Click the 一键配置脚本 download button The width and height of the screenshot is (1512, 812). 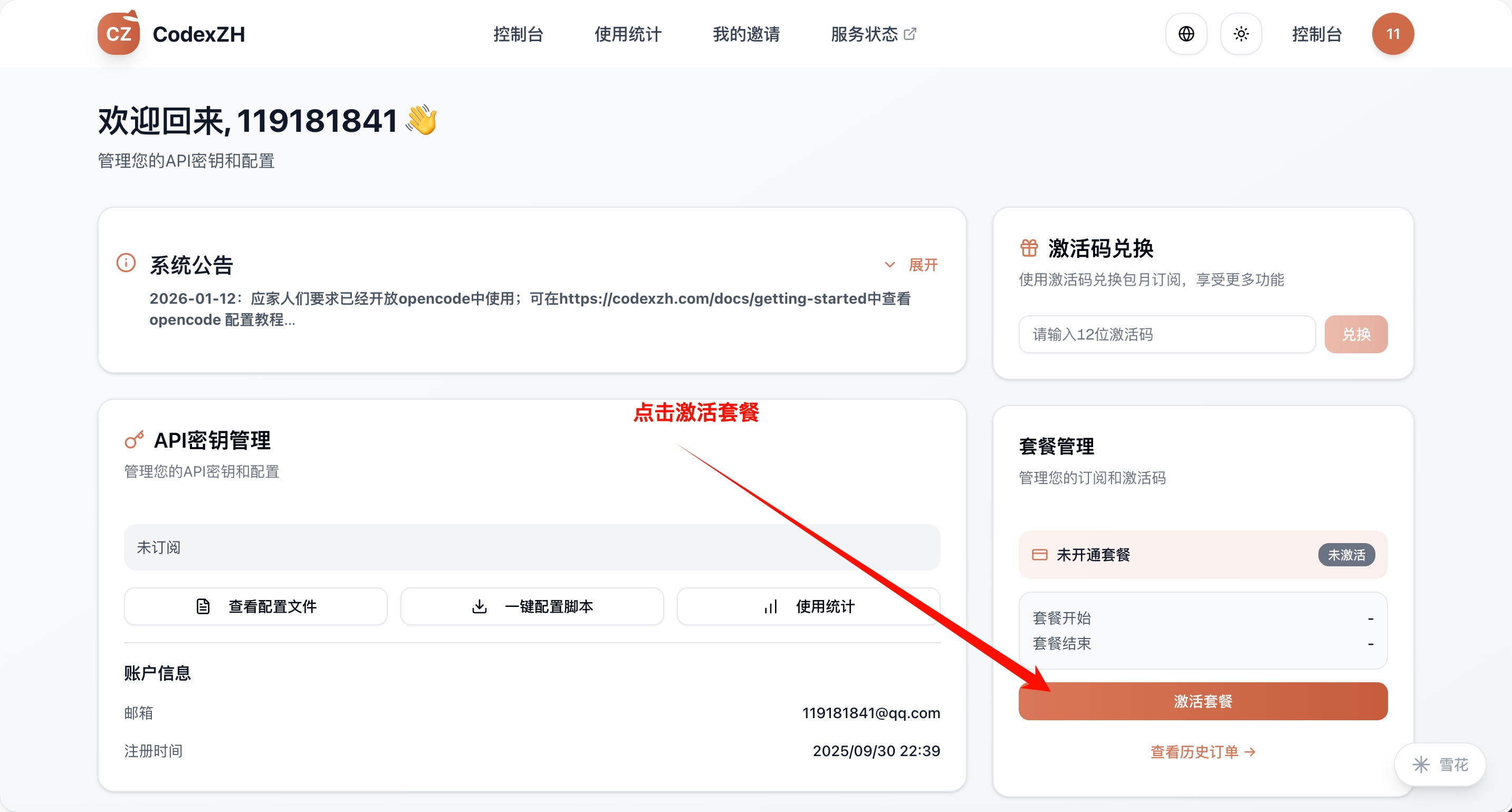pos(532,606)
